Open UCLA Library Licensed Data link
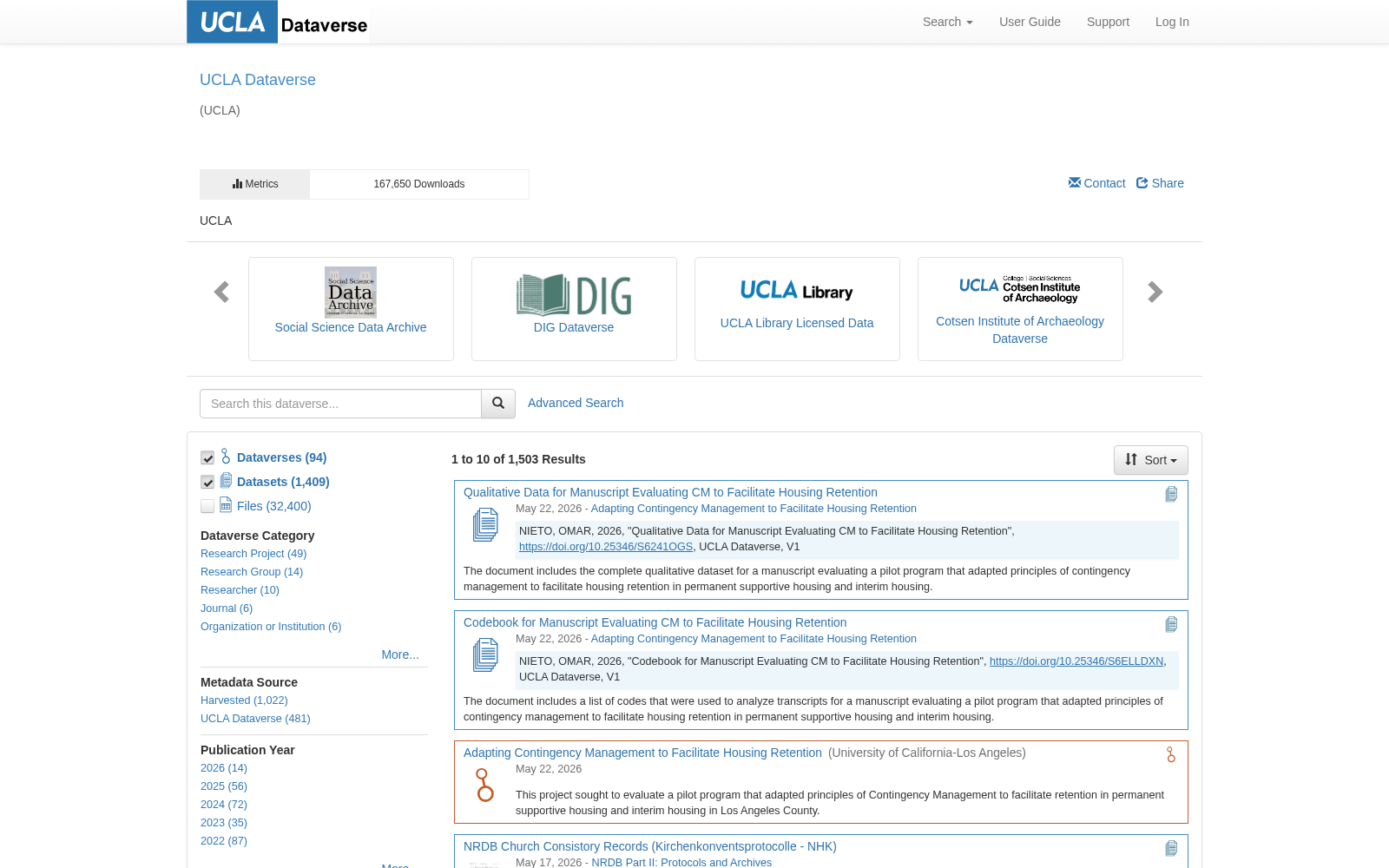Viewport: 1389px width, 868px height. click(x=797, y=323)
